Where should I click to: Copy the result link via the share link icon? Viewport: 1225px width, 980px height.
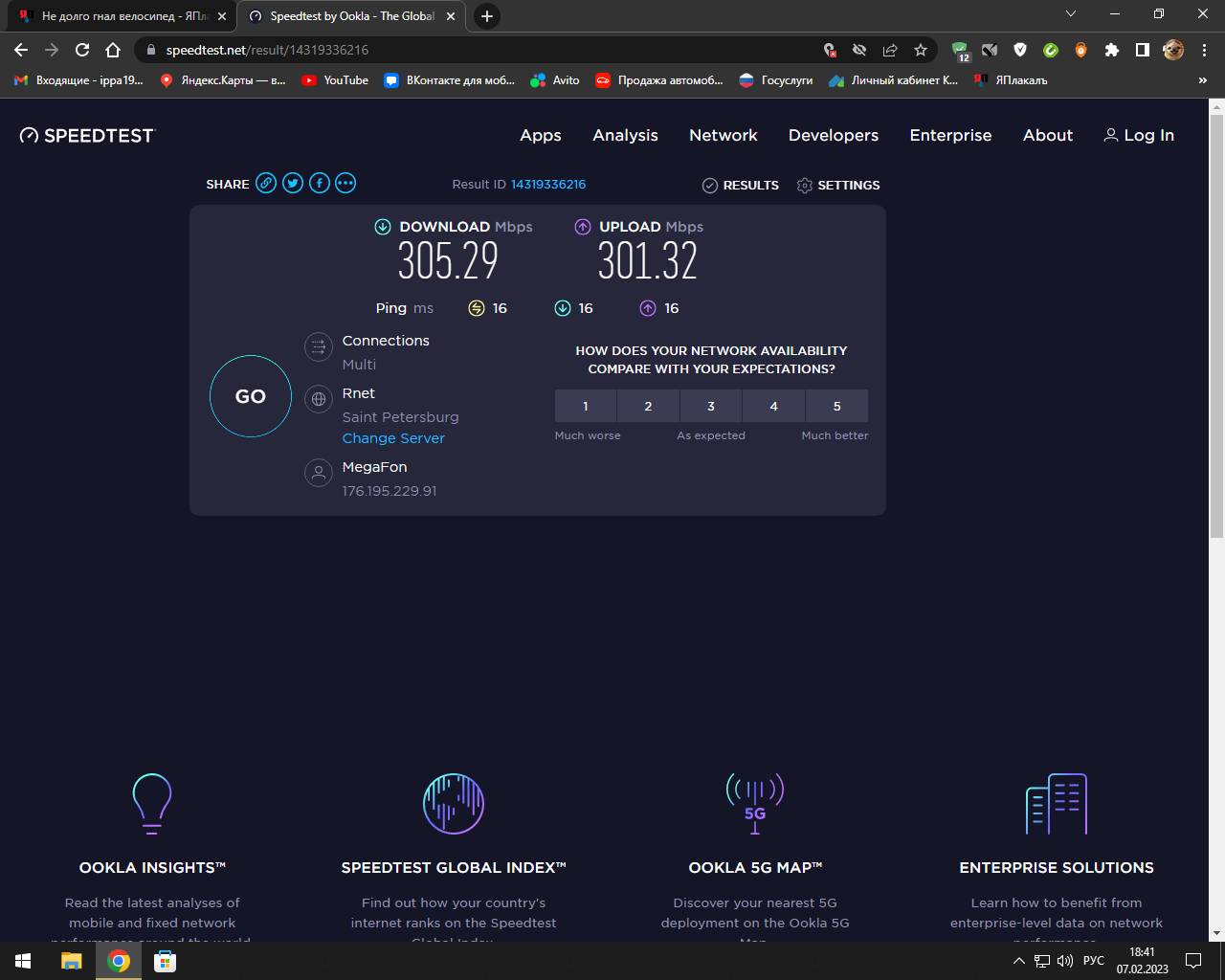tap(266, 183)
